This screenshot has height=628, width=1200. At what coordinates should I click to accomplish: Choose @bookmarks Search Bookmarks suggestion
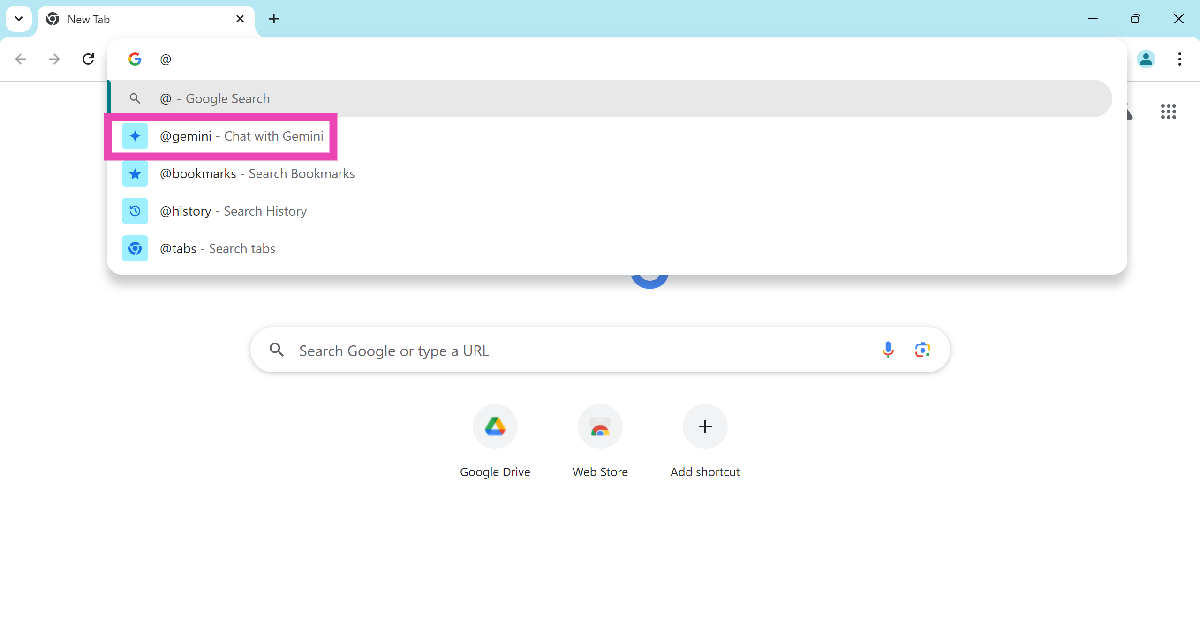[609, 174]
